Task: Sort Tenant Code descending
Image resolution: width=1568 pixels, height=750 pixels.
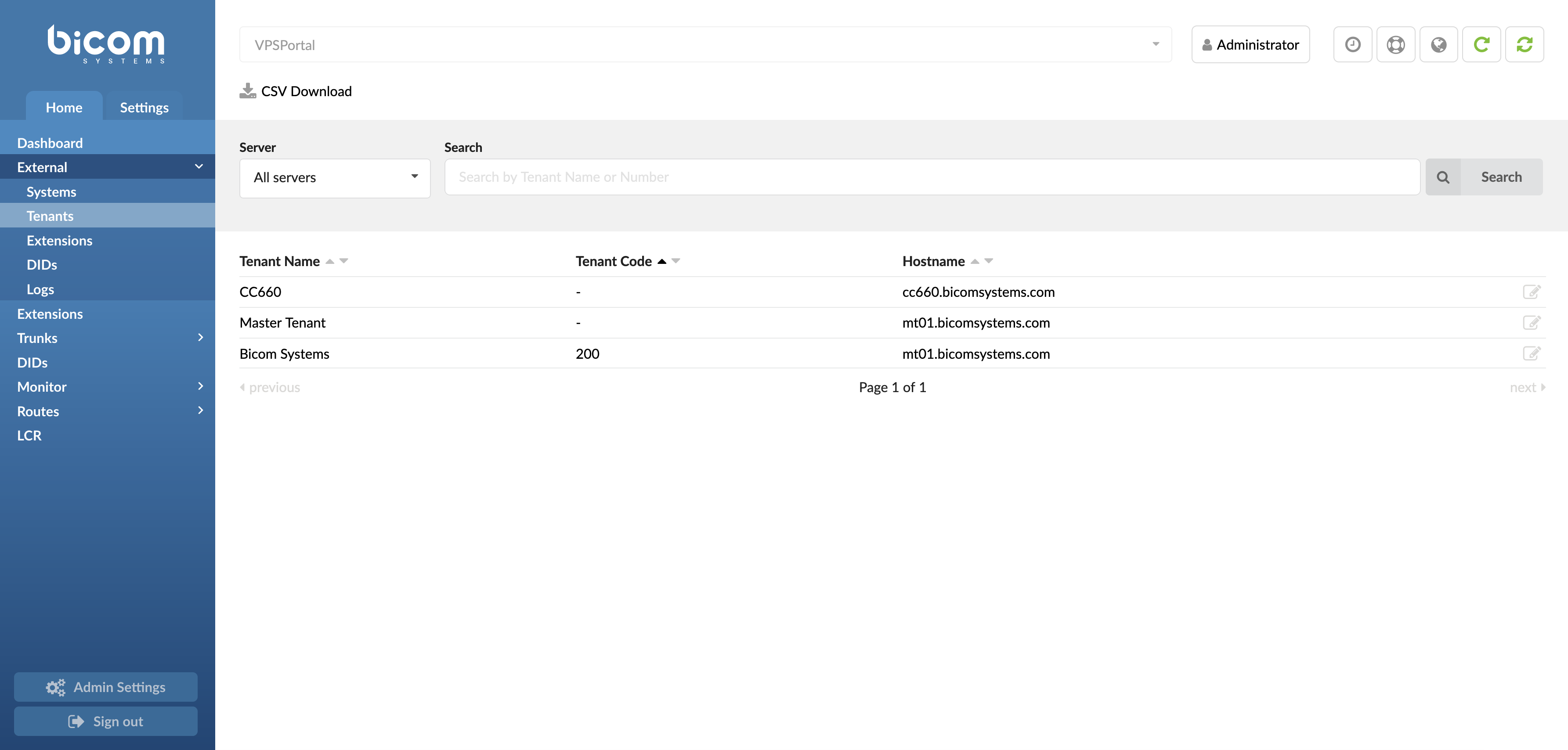Action: (676, 261)
